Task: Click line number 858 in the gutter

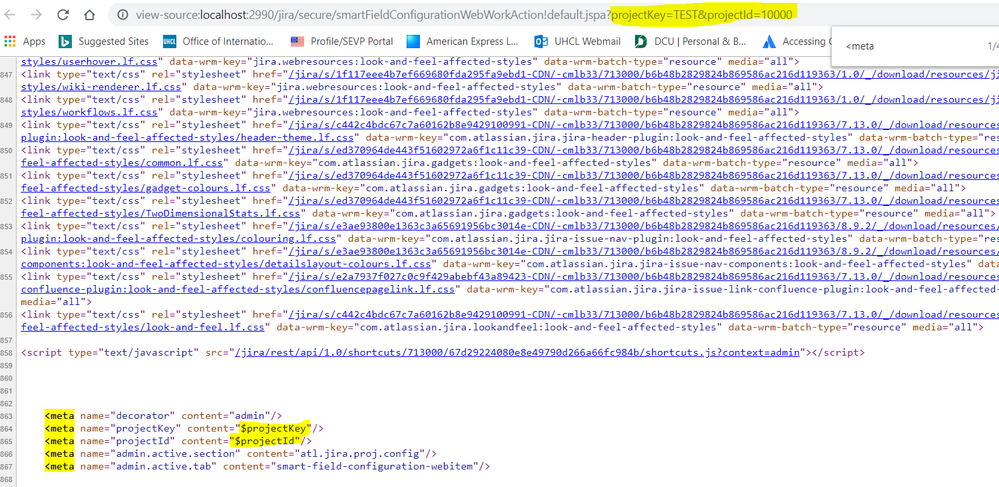Action: (x=8, y=353)
